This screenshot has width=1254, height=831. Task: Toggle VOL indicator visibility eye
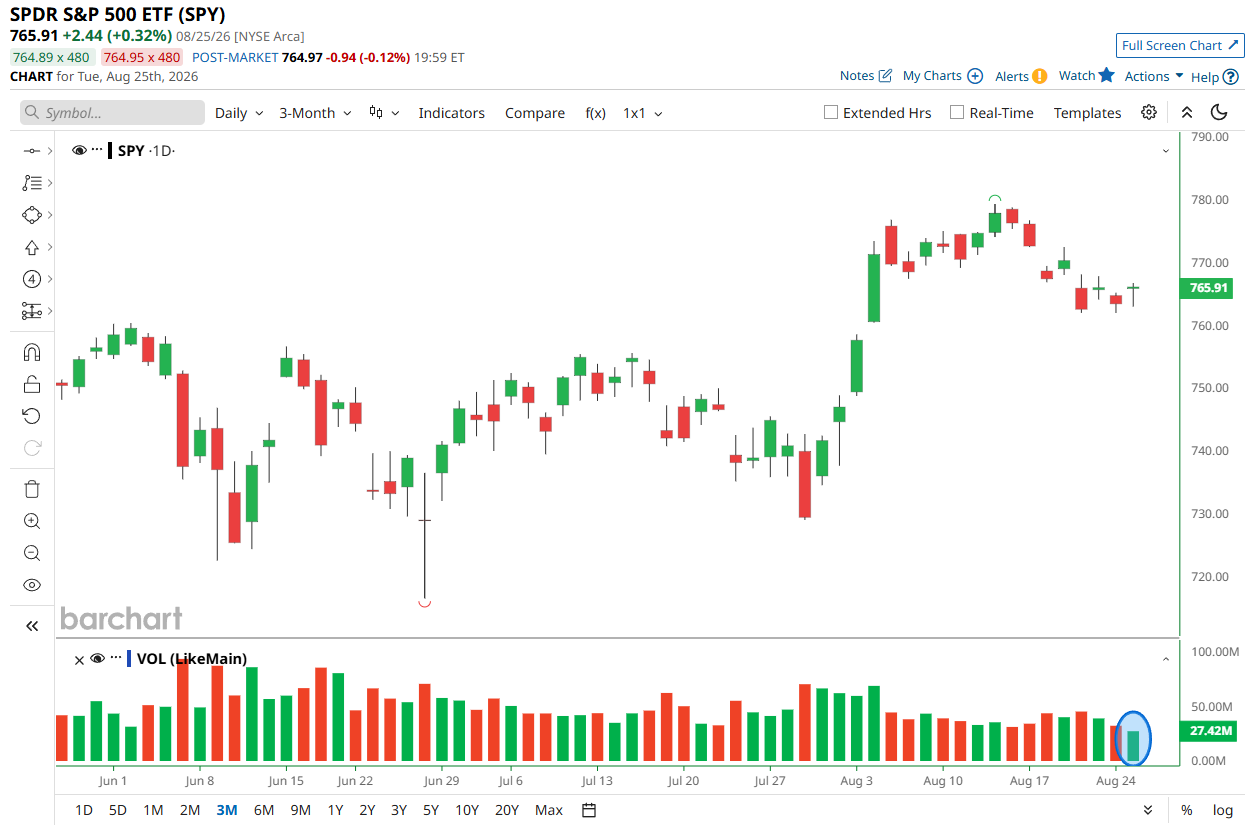97,659
